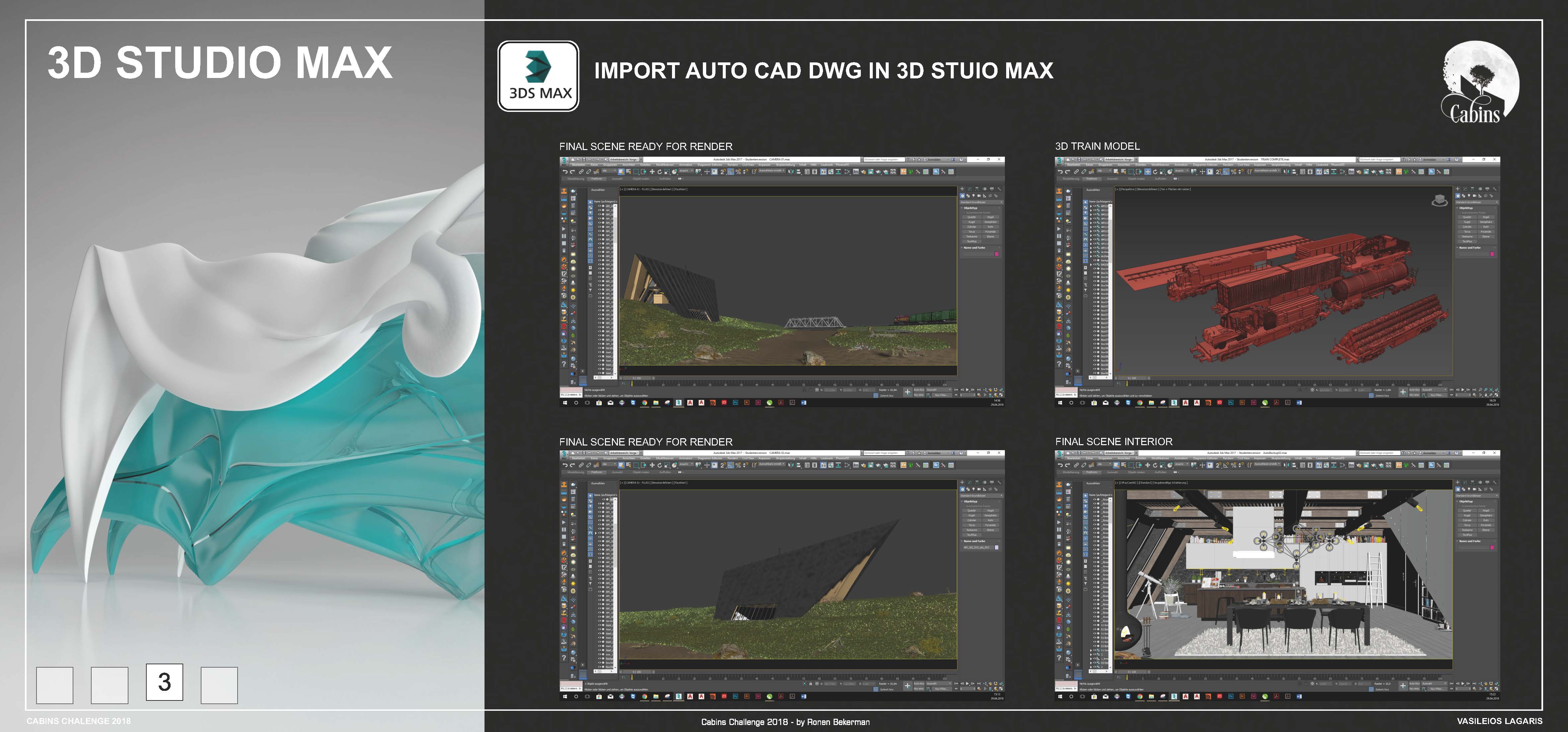Open the 'Auswahl' key dropdown in AutoBackup02.max window
The image size is (1568, 732).
point(1435,683)
